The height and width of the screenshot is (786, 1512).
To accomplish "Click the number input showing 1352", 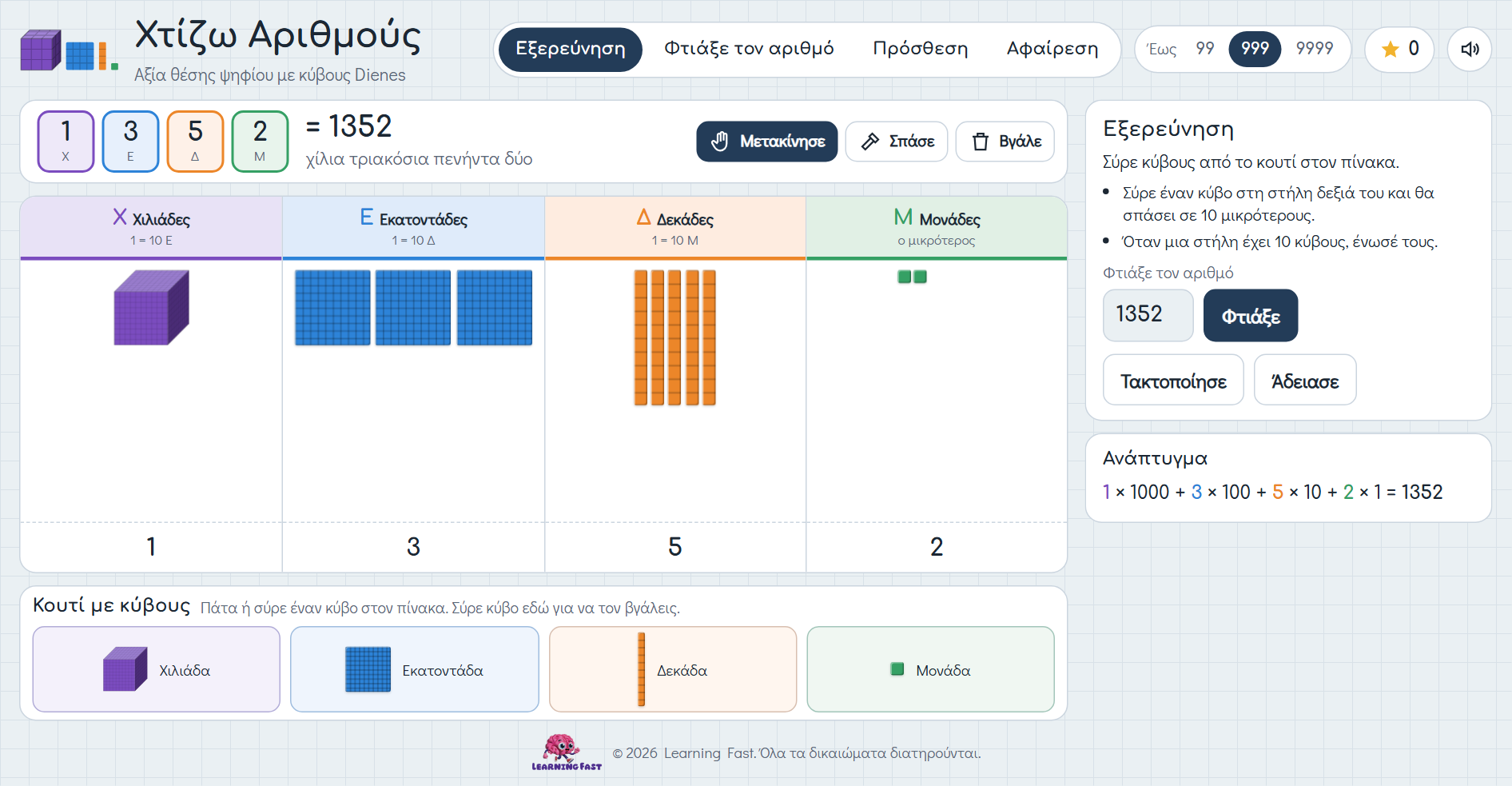I will point(1148,315).
